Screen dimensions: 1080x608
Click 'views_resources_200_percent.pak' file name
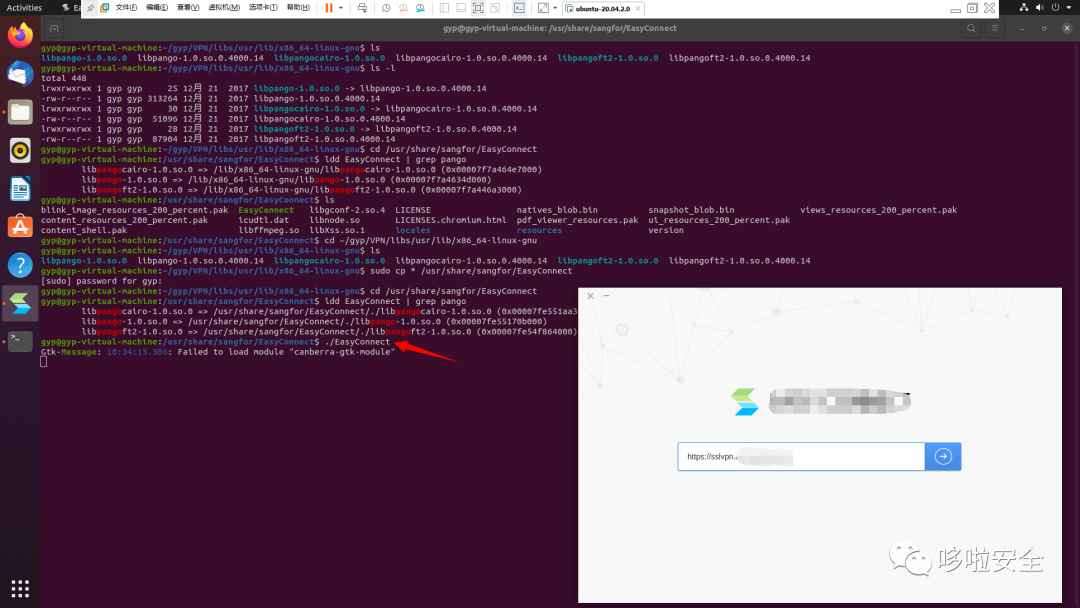coord(878,210)
